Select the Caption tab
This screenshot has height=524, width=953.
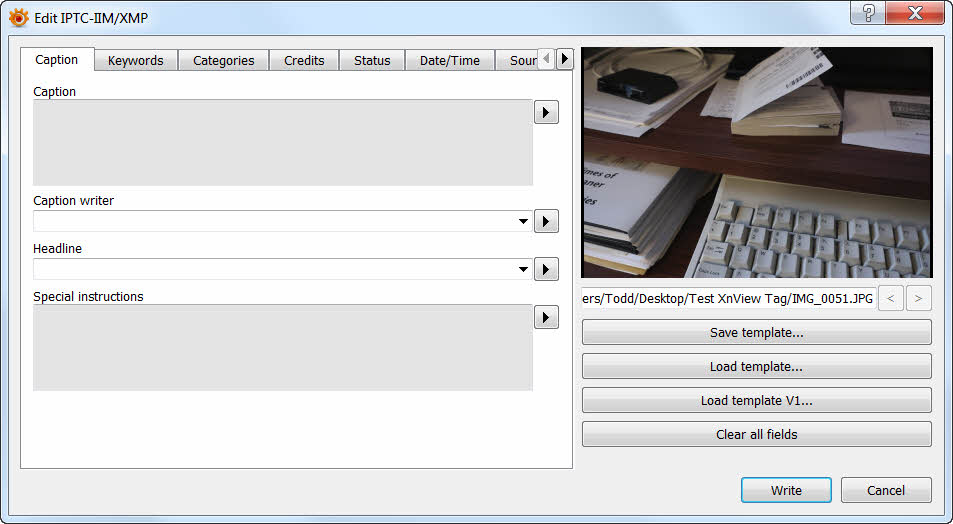tap(57, 60)
